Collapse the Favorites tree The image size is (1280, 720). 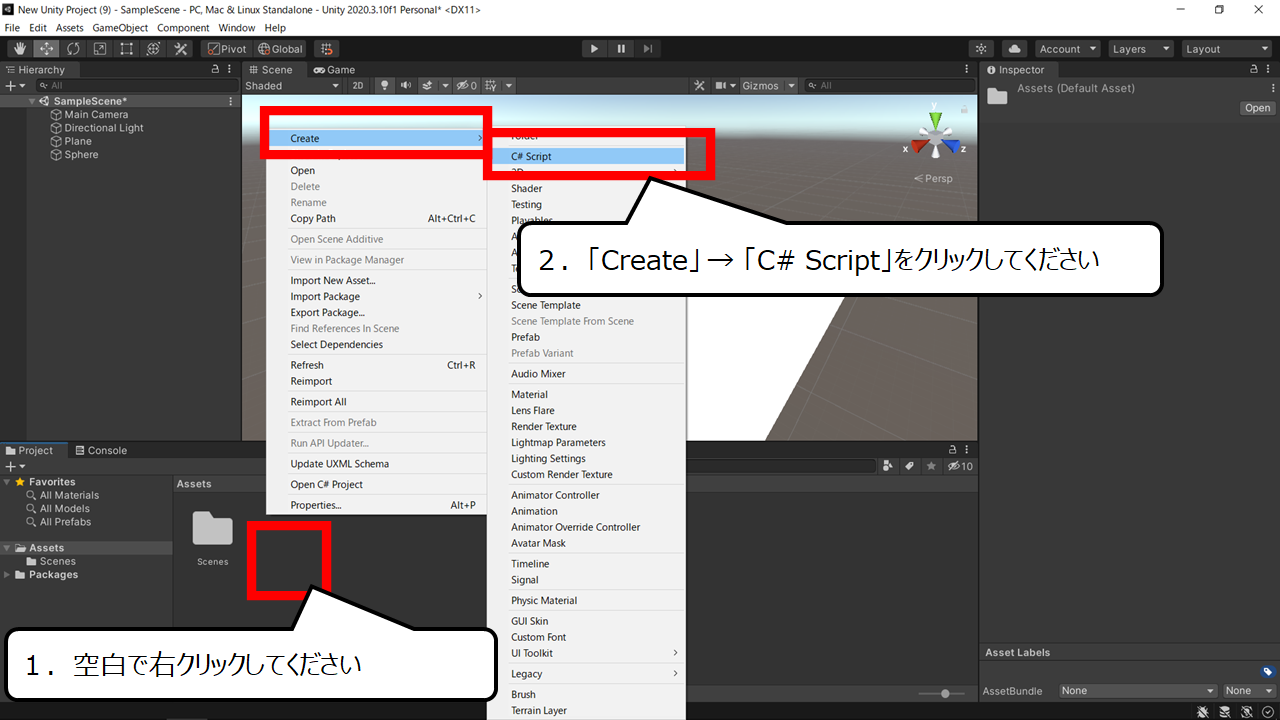click(x=8, y=482)
